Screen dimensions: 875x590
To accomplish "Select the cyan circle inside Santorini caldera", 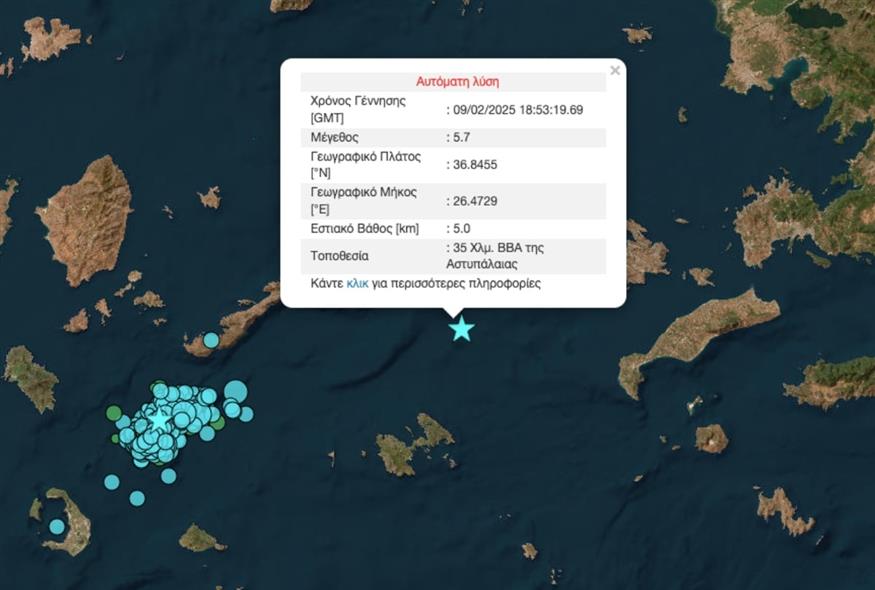I will pyautogui.click(x=57, y=526).
